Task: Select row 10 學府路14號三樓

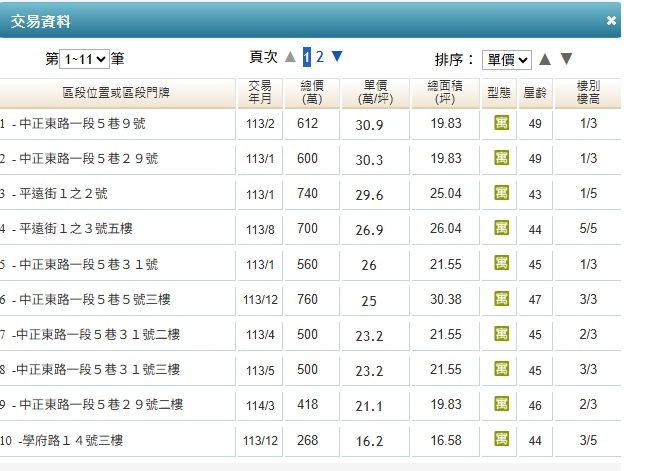Action: pyautogui.click(x=310, y=440)
